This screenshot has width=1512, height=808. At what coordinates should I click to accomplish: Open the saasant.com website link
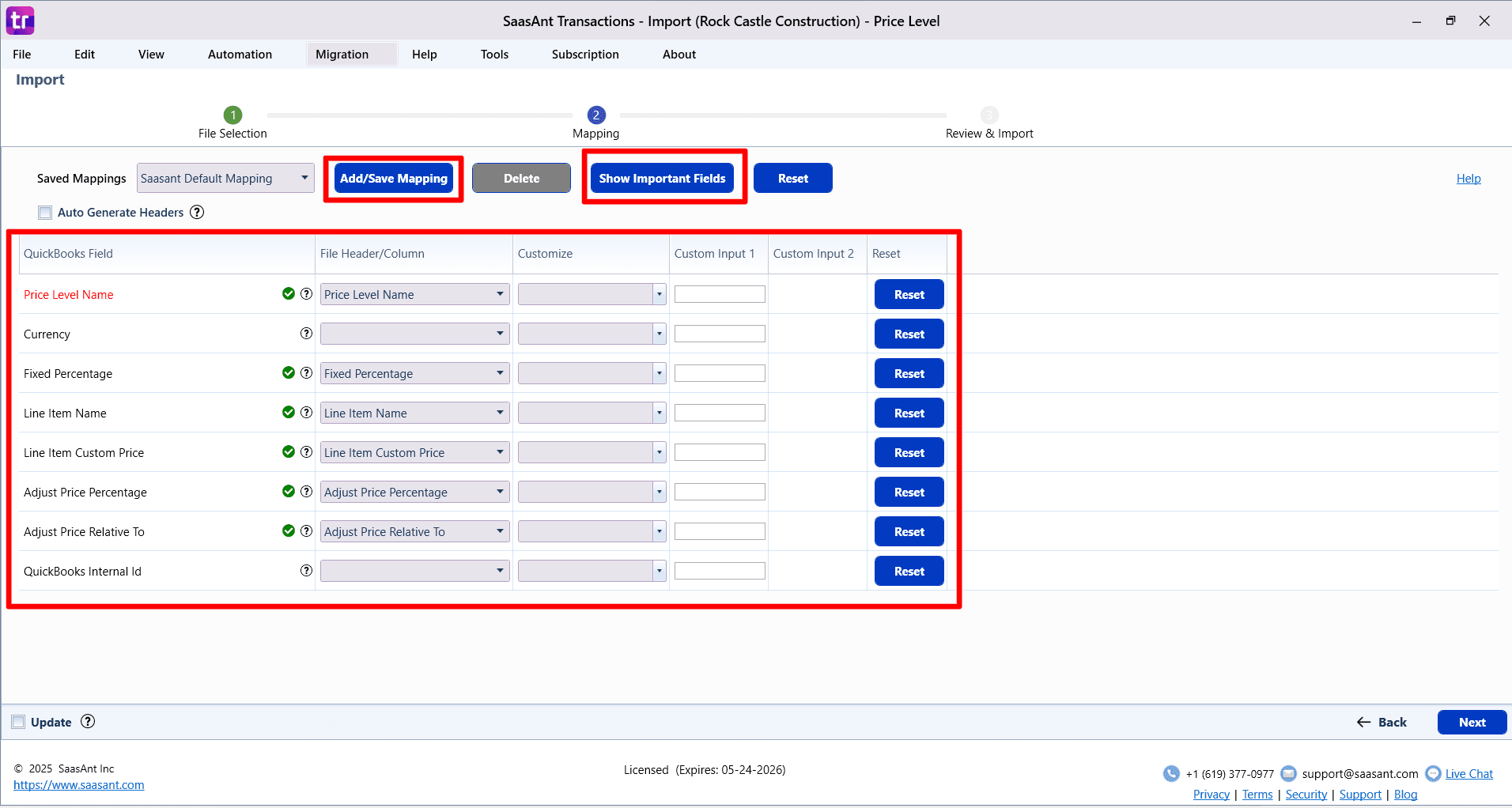coord(79,785)
